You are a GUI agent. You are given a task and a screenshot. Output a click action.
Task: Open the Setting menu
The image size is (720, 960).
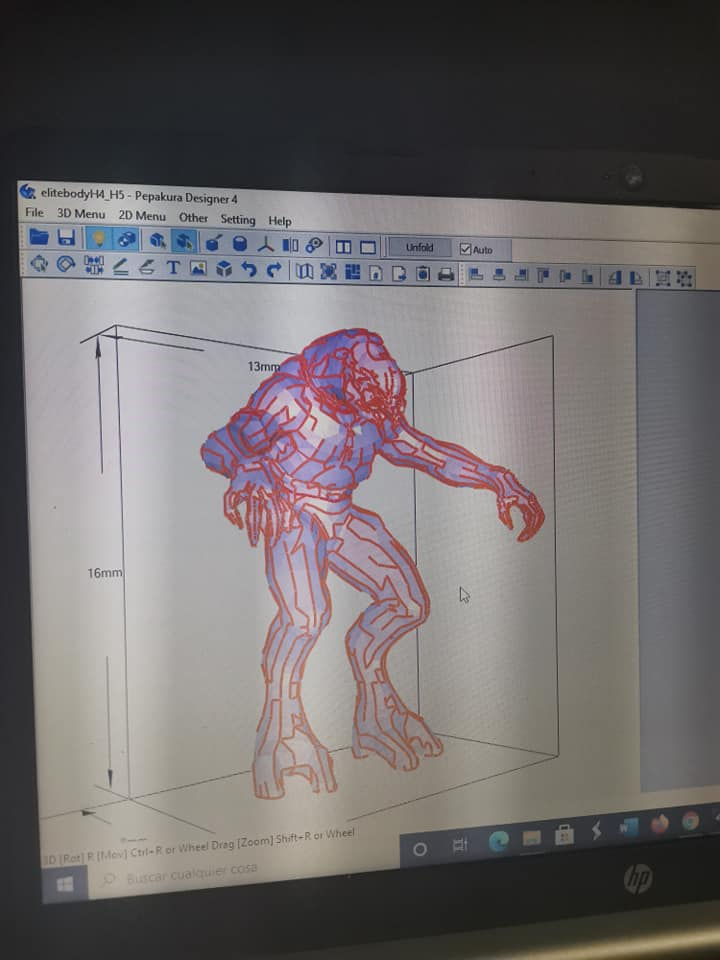(x=238, y=219)
